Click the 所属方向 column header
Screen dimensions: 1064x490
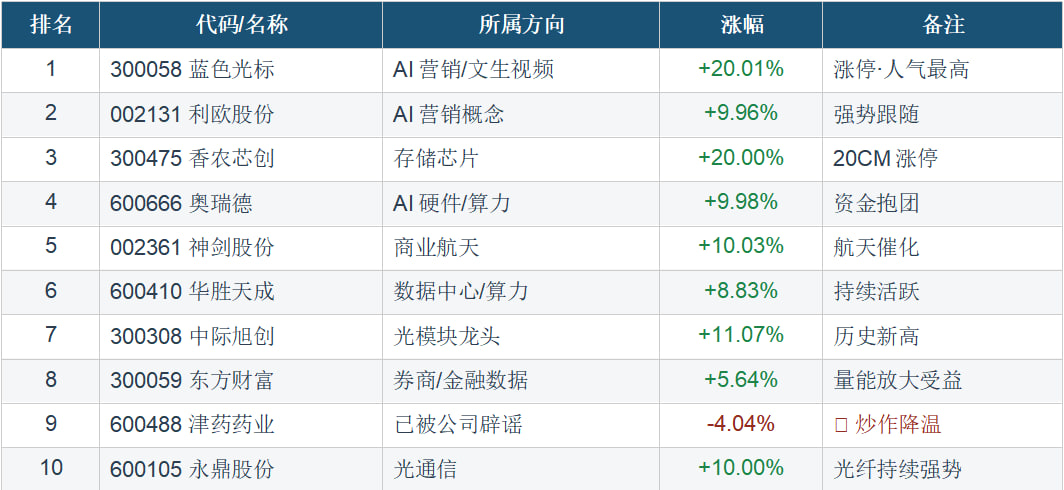point(520,25)
